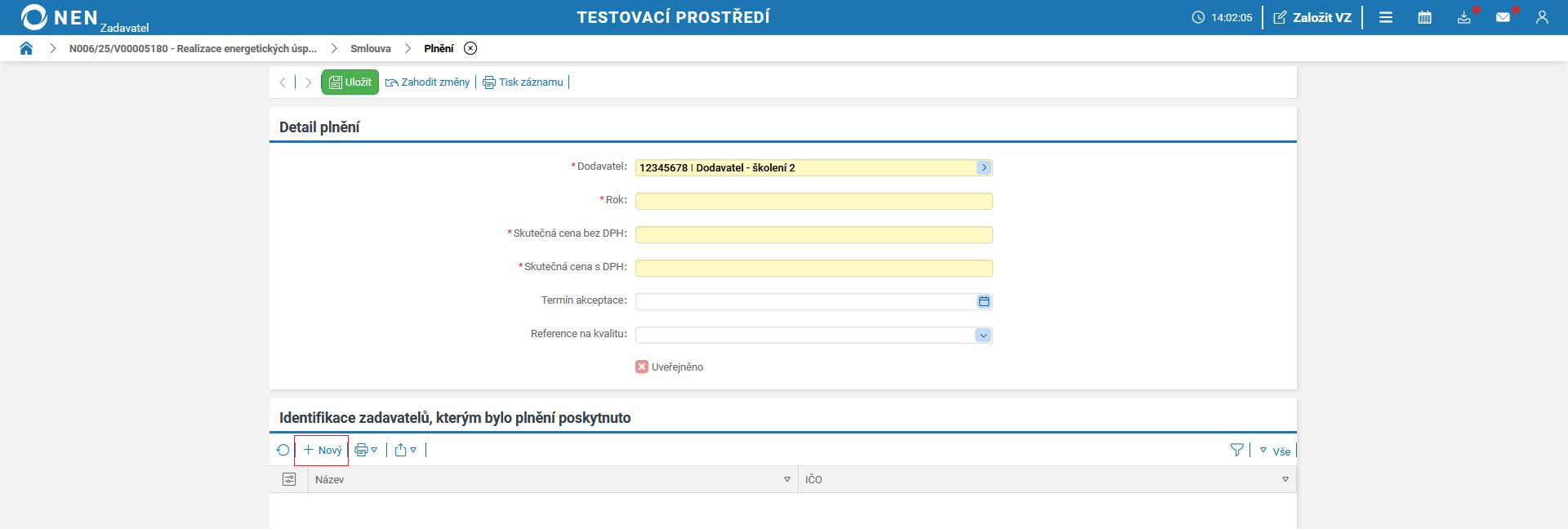
Task: Open the user profile icon
Action: coord(1542,17)
